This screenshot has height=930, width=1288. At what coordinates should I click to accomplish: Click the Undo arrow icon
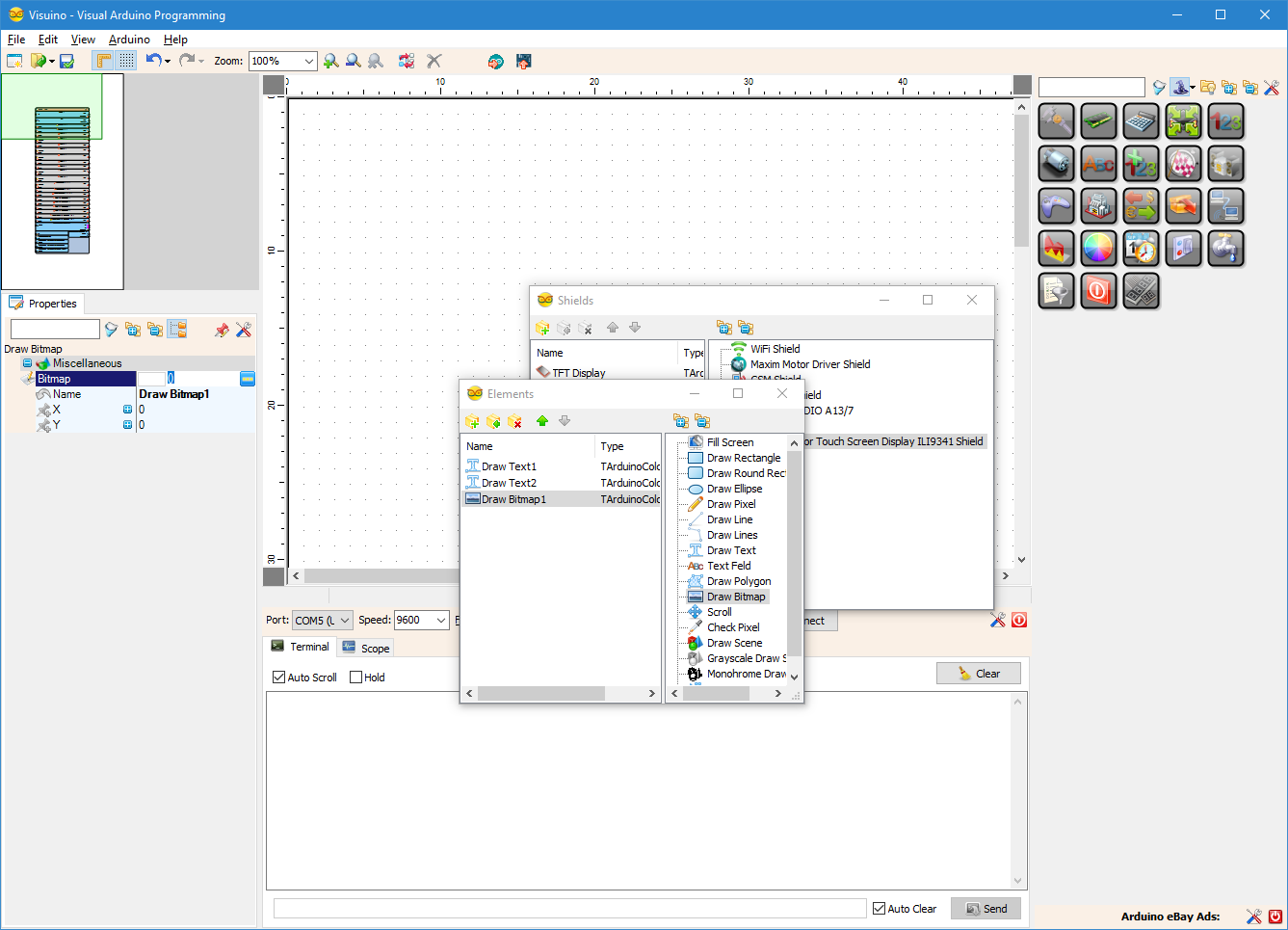click(153, 60)
